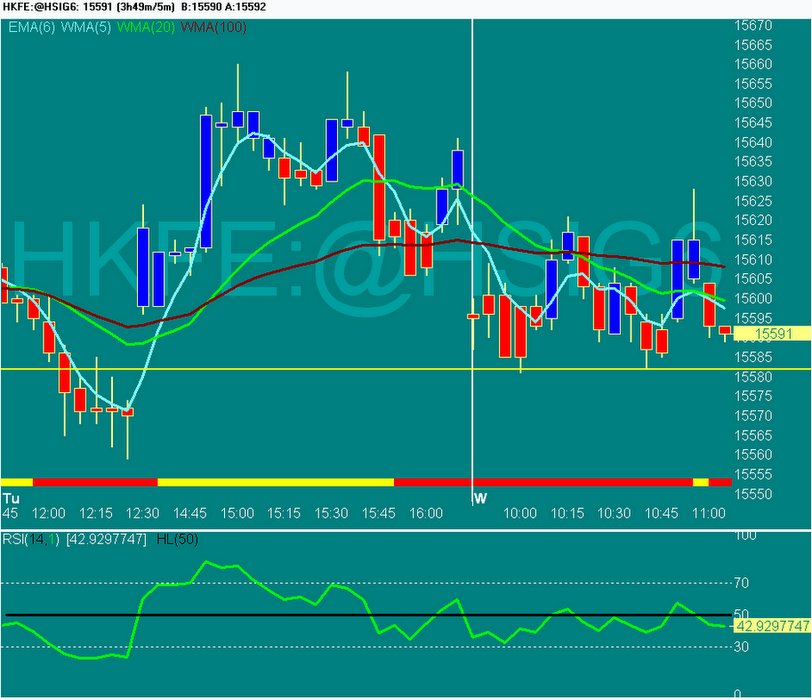Viewport: 812px width, 700px height.
Task: Click the ask value A:15592
Action: coord(245,7)
